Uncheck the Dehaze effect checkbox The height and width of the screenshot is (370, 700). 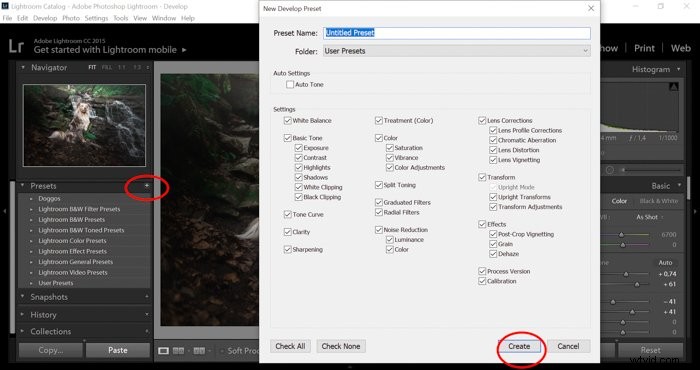493,254
